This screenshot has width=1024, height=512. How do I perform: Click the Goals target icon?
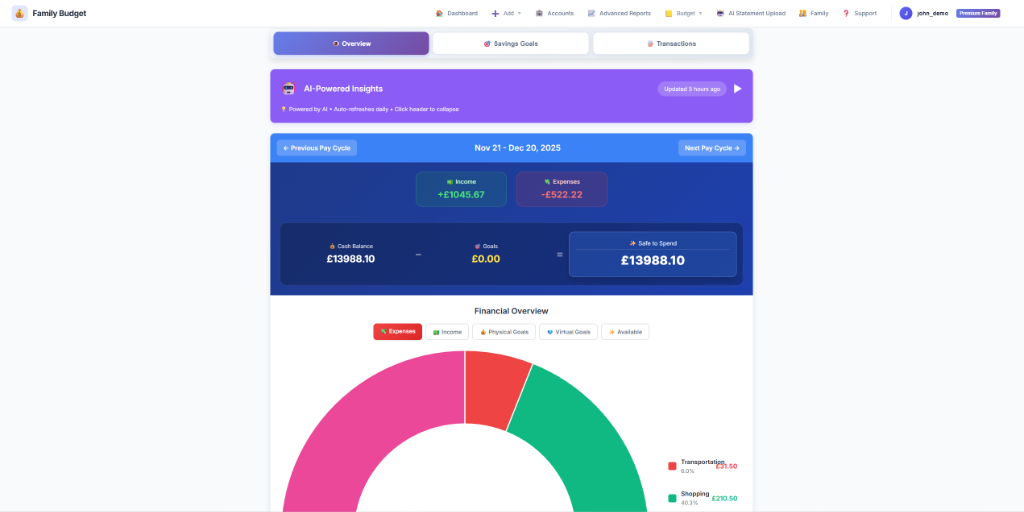pyautogui.click(x=477, y=246)
